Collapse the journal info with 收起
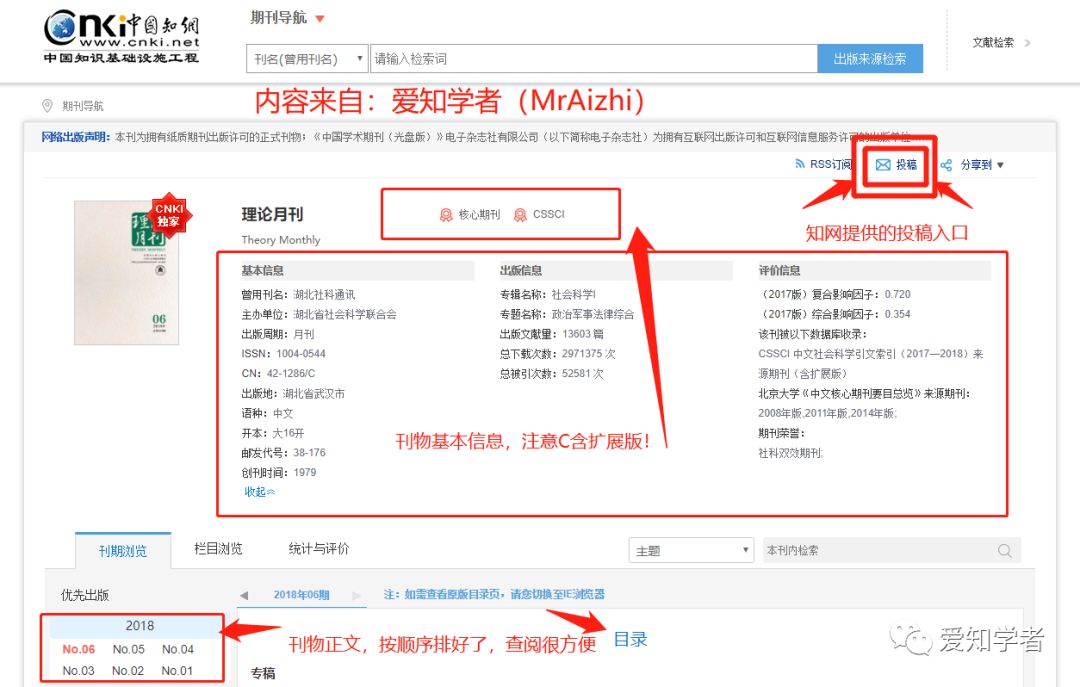1080x687 pixels. (260, 491)
